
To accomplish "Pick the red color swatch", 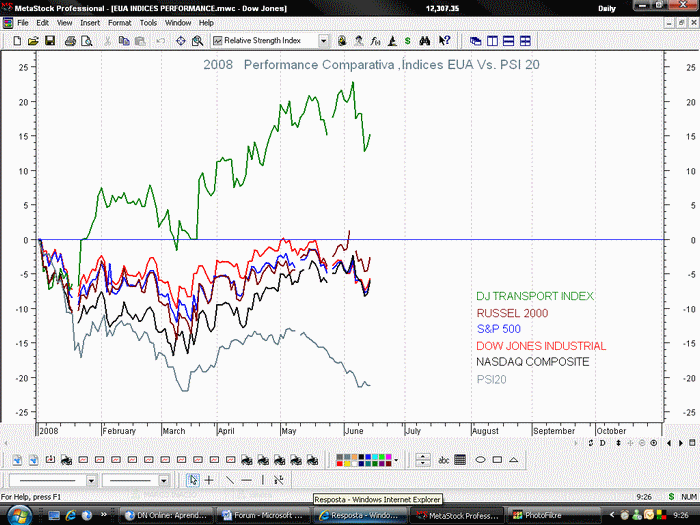I will 340,463.
